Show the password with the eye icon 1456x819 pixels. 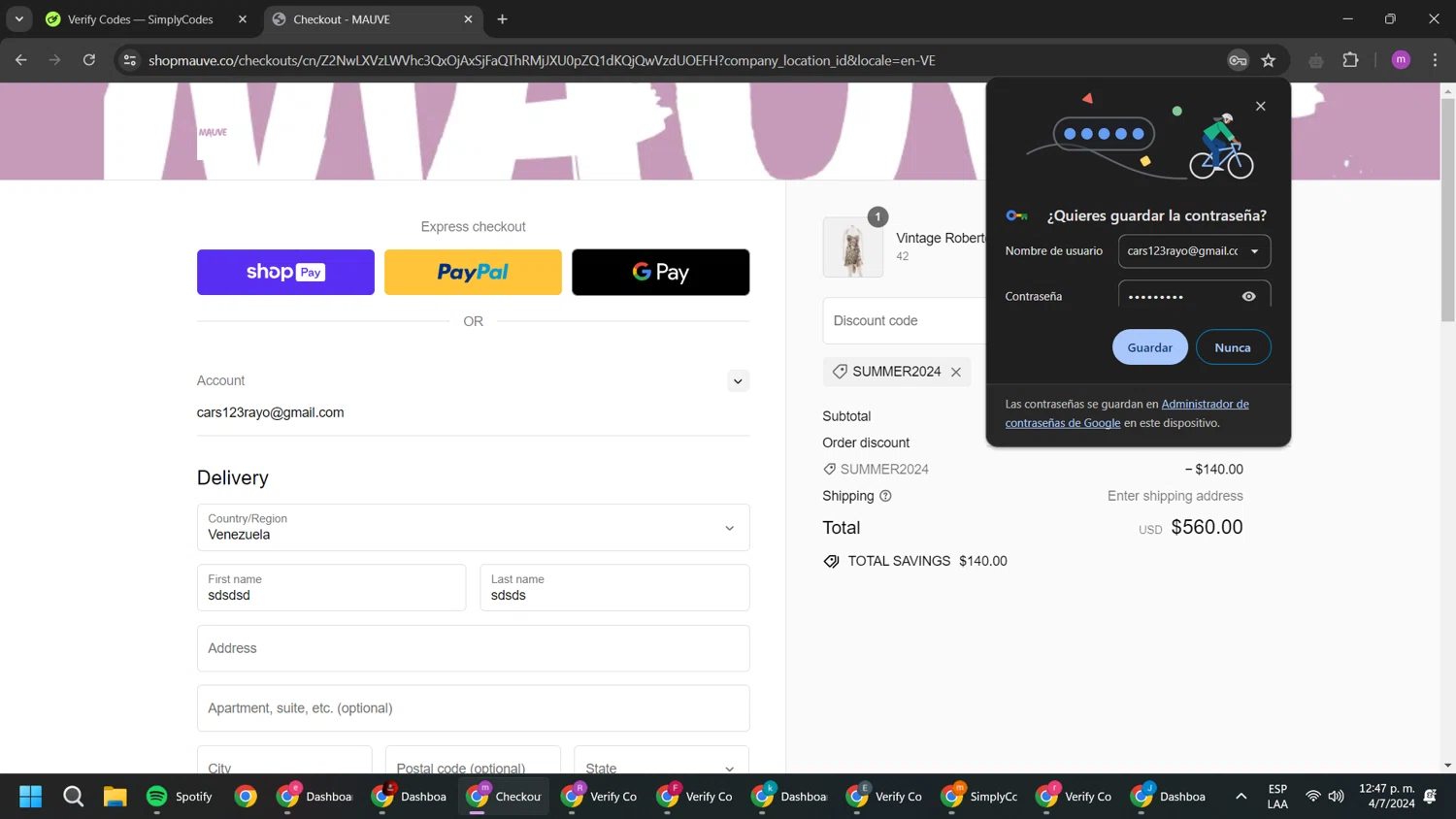click(1249, 297)
